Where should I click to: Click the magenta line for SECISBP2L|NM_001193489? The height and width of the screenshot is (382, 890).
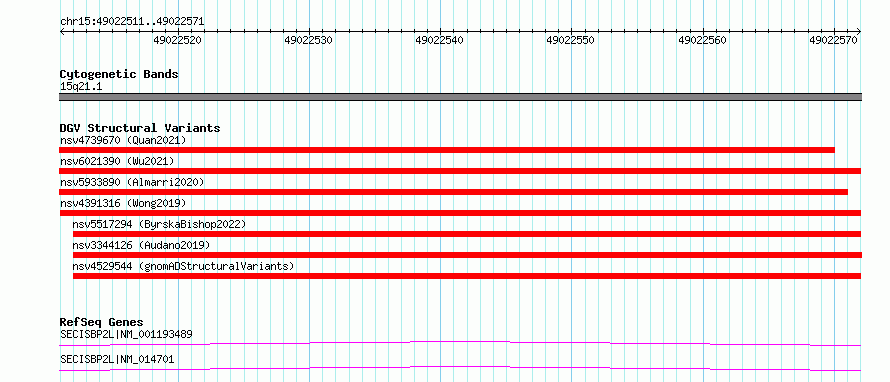pos(460,343)
